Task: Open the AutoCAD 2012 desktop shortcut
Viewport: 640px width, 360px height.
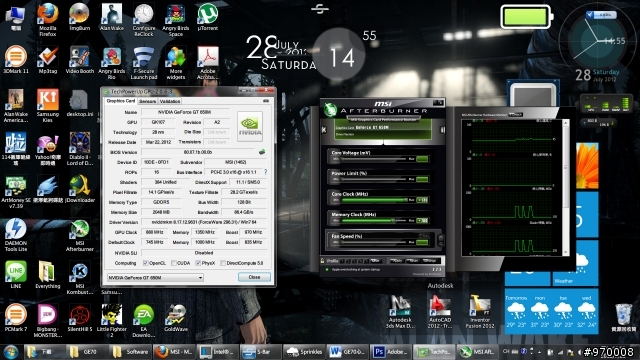Action: [x=440, y=311]
